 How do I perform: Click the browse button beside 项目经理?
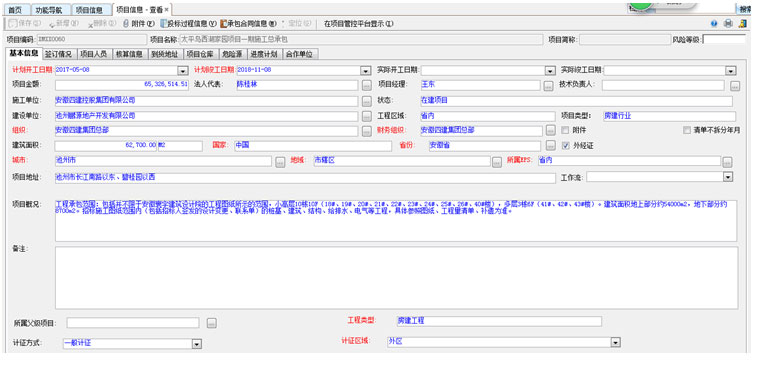[x=547, y=86]
